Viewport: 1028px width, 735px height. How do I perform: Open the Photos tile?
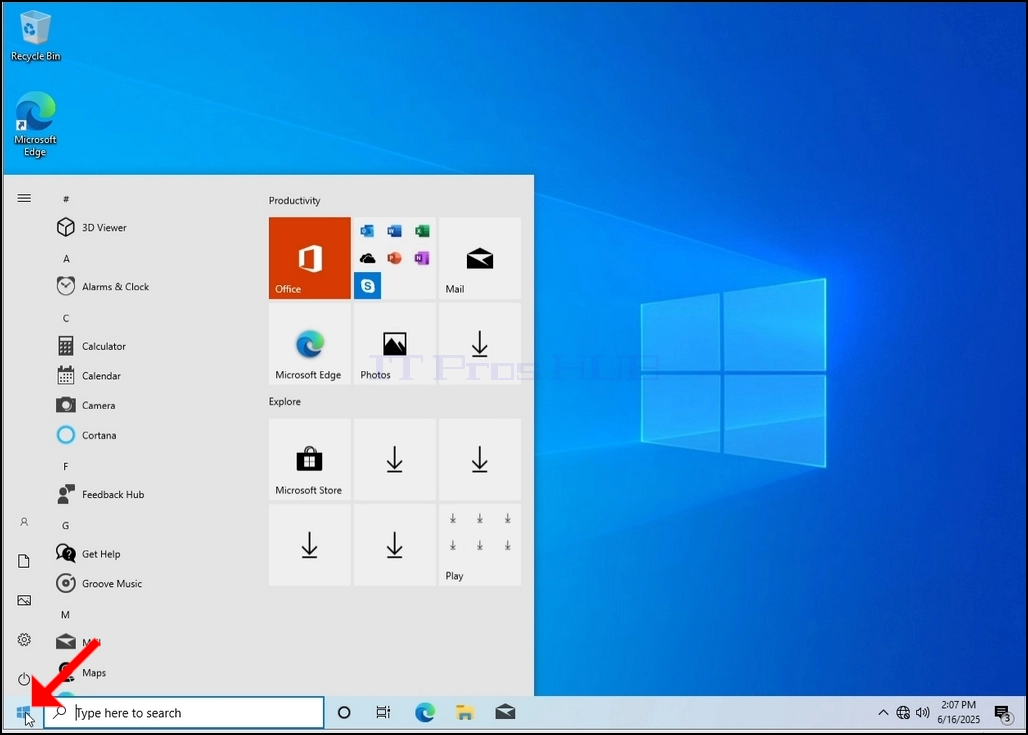395,344
